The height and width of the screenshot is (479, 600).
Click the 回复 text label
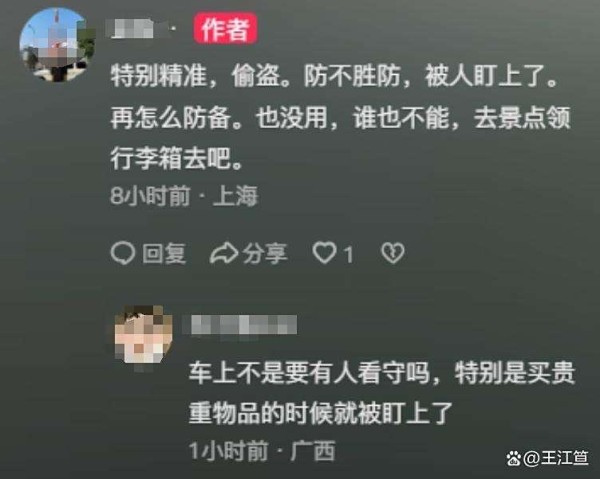click(164, 253)
